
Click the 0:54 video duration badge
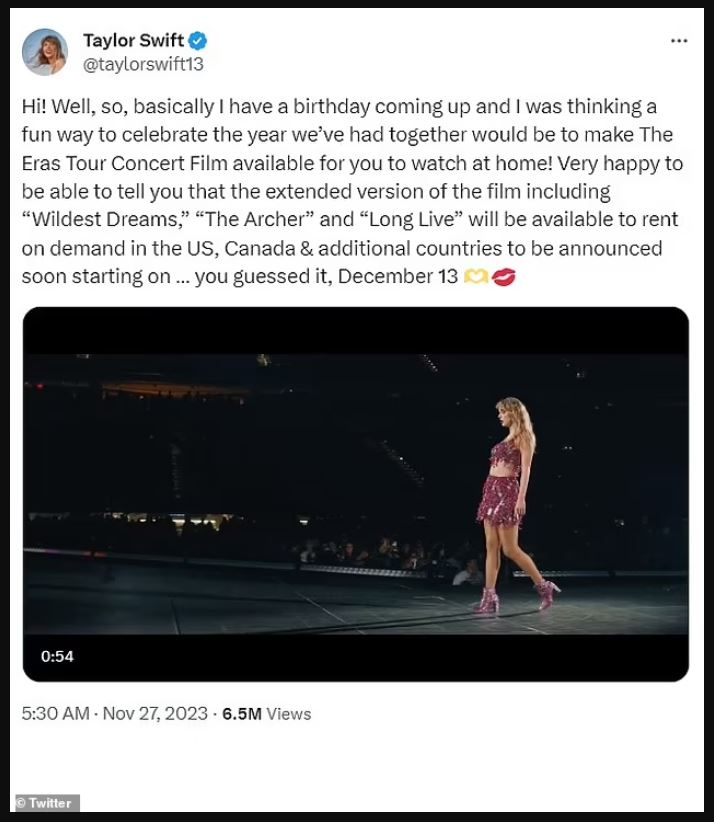[x=57, y=656]
